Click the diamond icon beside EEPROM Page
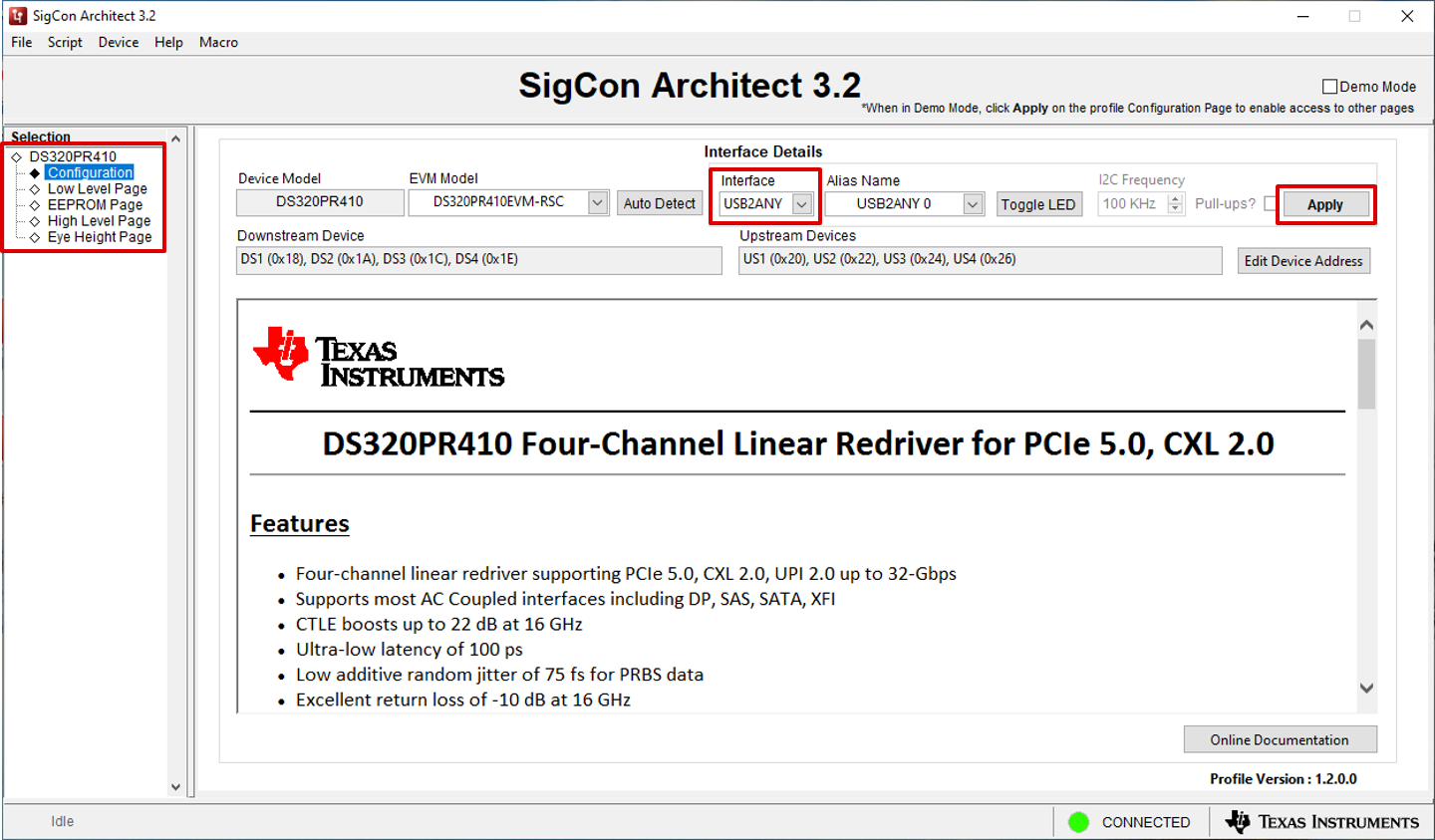This screenshot has height=840, width=1435. (35, 205)
